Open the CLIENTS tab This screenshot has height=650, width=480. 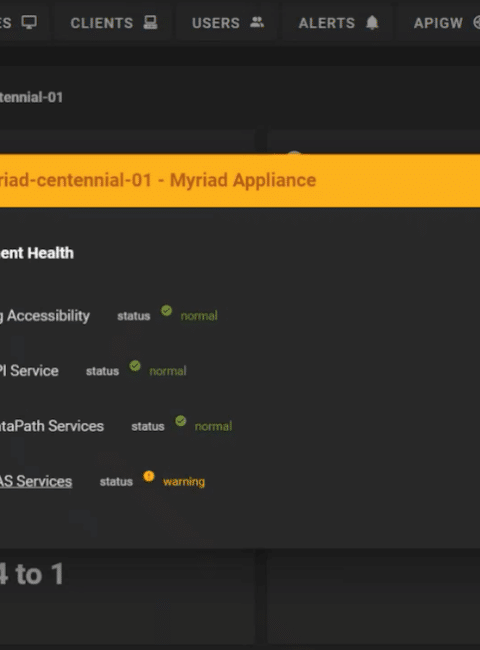(x=113, y=23)
